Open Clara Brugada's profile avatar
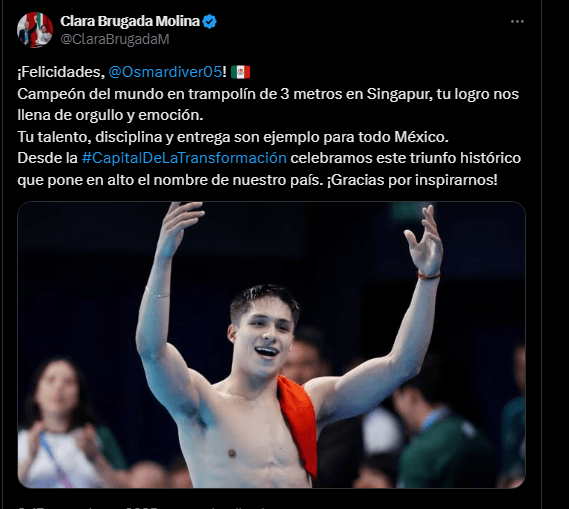The height and width of the screenshot is (509, 569). pos(35,30)
